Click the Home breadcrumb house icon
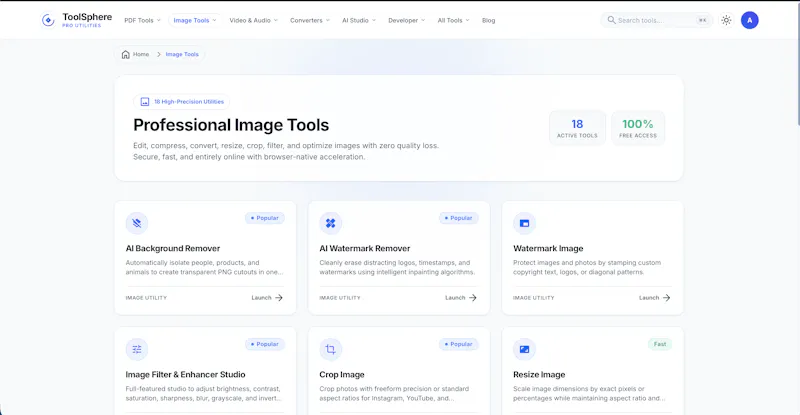Screen dimensions: 800x415 click(126, 54)
